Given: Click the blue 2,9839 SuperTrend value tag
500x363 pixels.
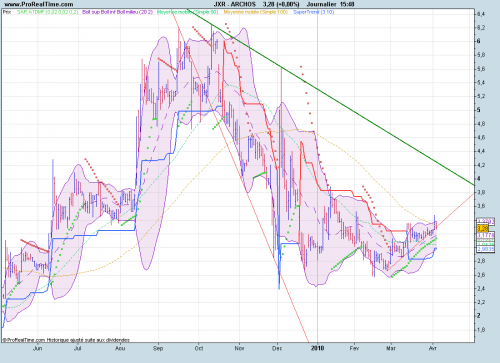Looking at the screenshot, I should pos(486,249).
